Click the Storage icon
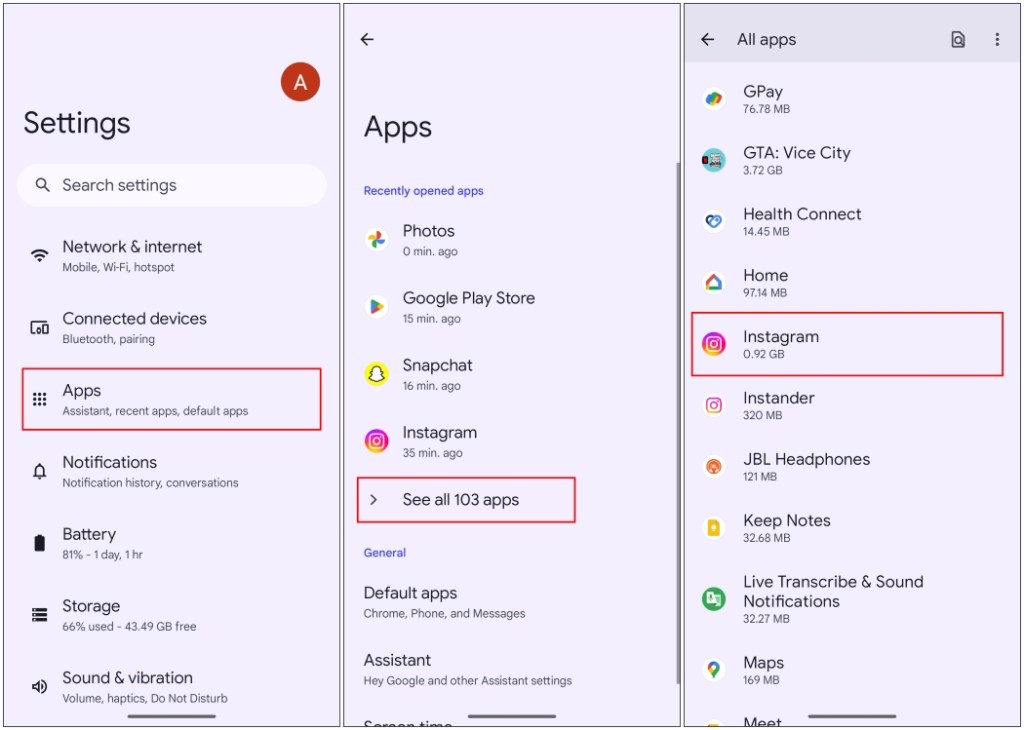This screenshot has height=730, width=1024. [x=40, y=614]
